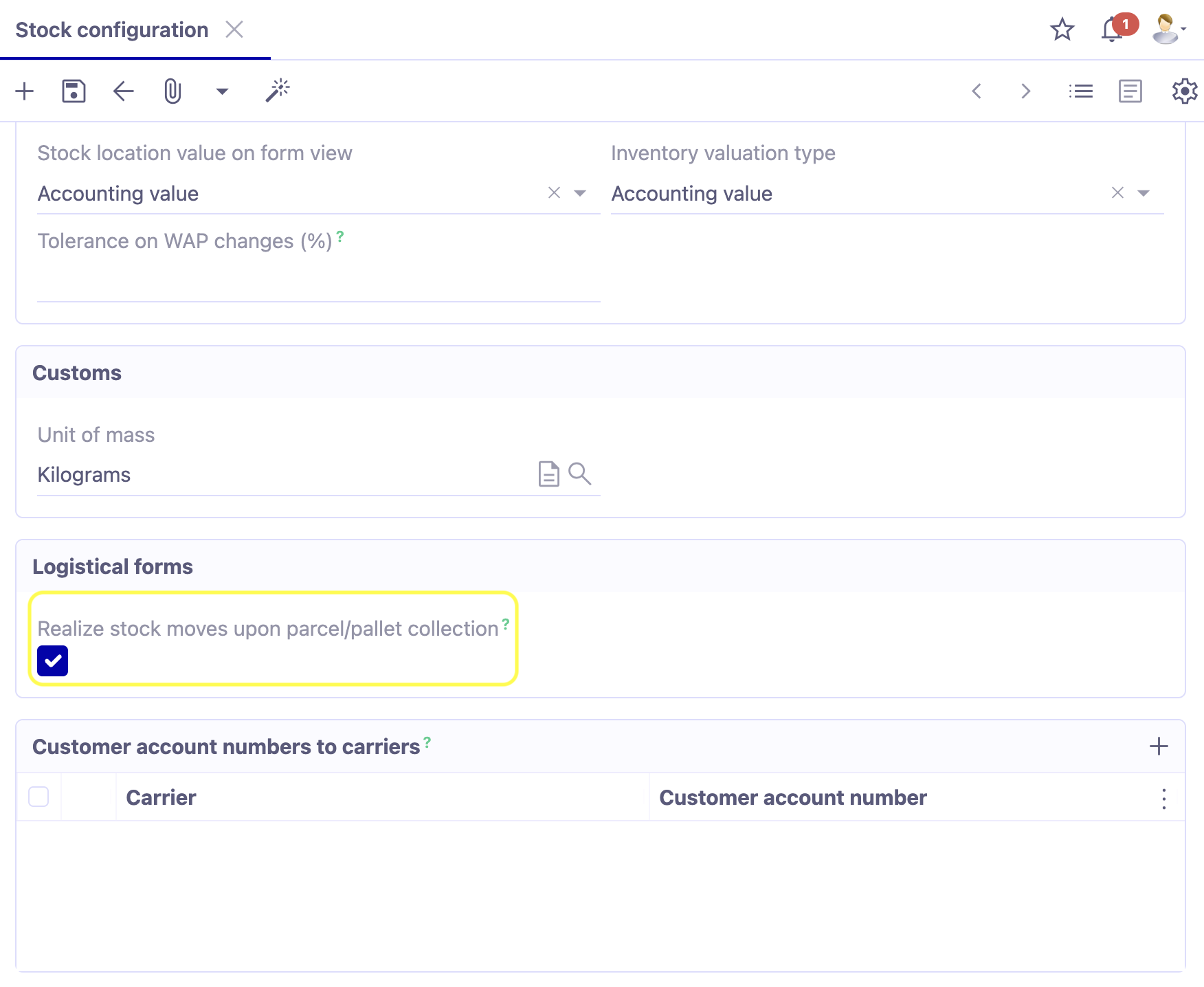Image resolution: width=1204 pixels, height=987 pixels.
Task: Add a row to Customer account numbers to carriers
Action: click(1159, 746)
